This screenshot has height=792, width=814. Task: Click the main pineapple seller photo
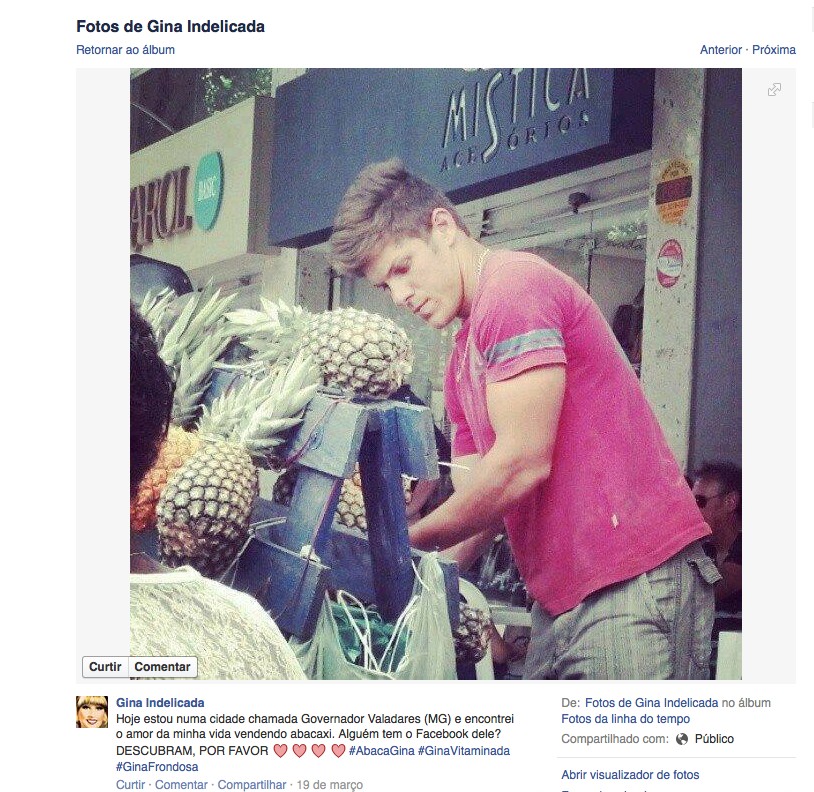(436, 374)
